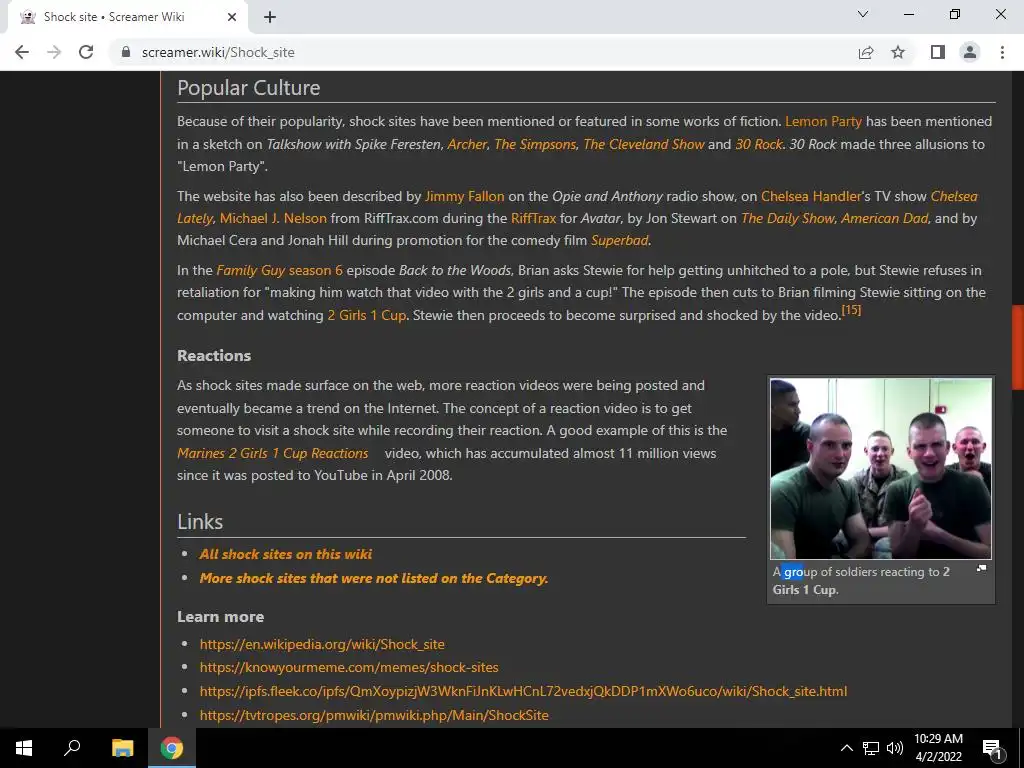Open Chrome's three-dot menu
Image resolution: width=1024 pixels, height=768 pixels.
[1002, 52]
